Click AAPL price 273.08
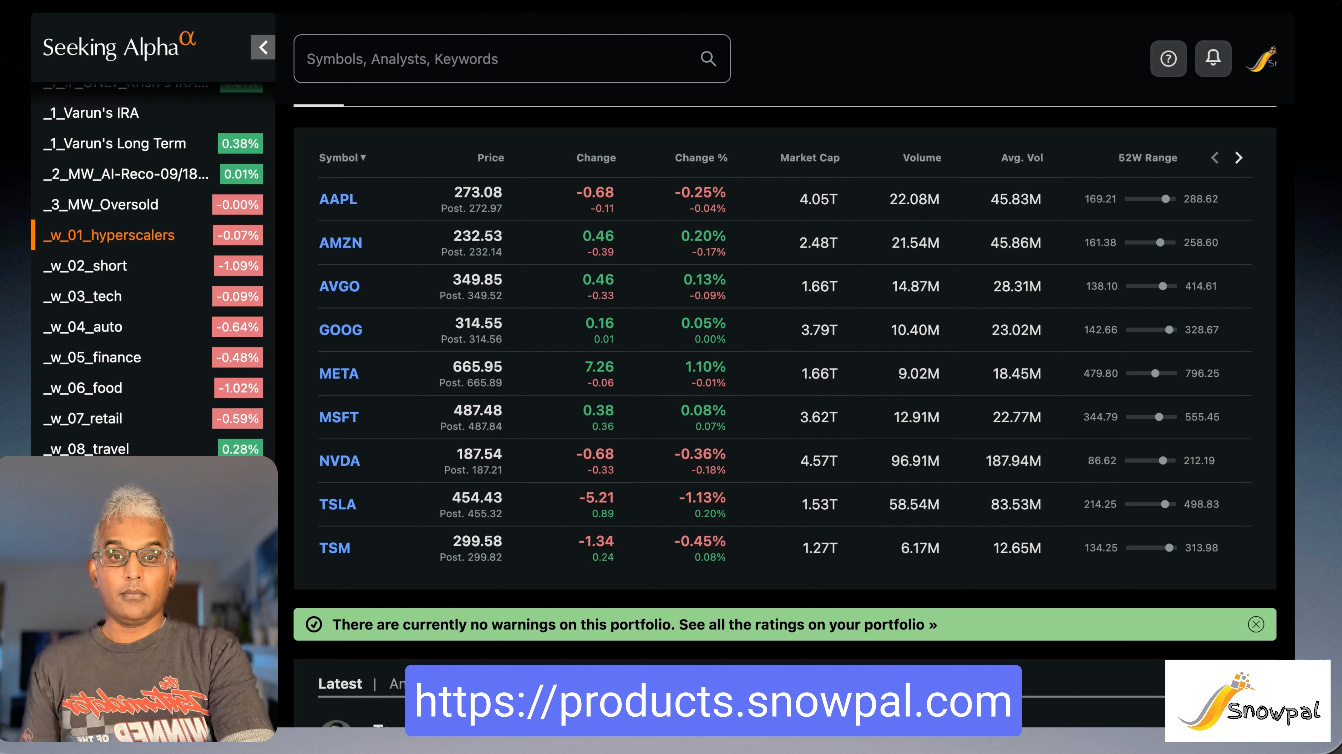The width and height of the screenshot is (1342, 754). coord(478,192)
